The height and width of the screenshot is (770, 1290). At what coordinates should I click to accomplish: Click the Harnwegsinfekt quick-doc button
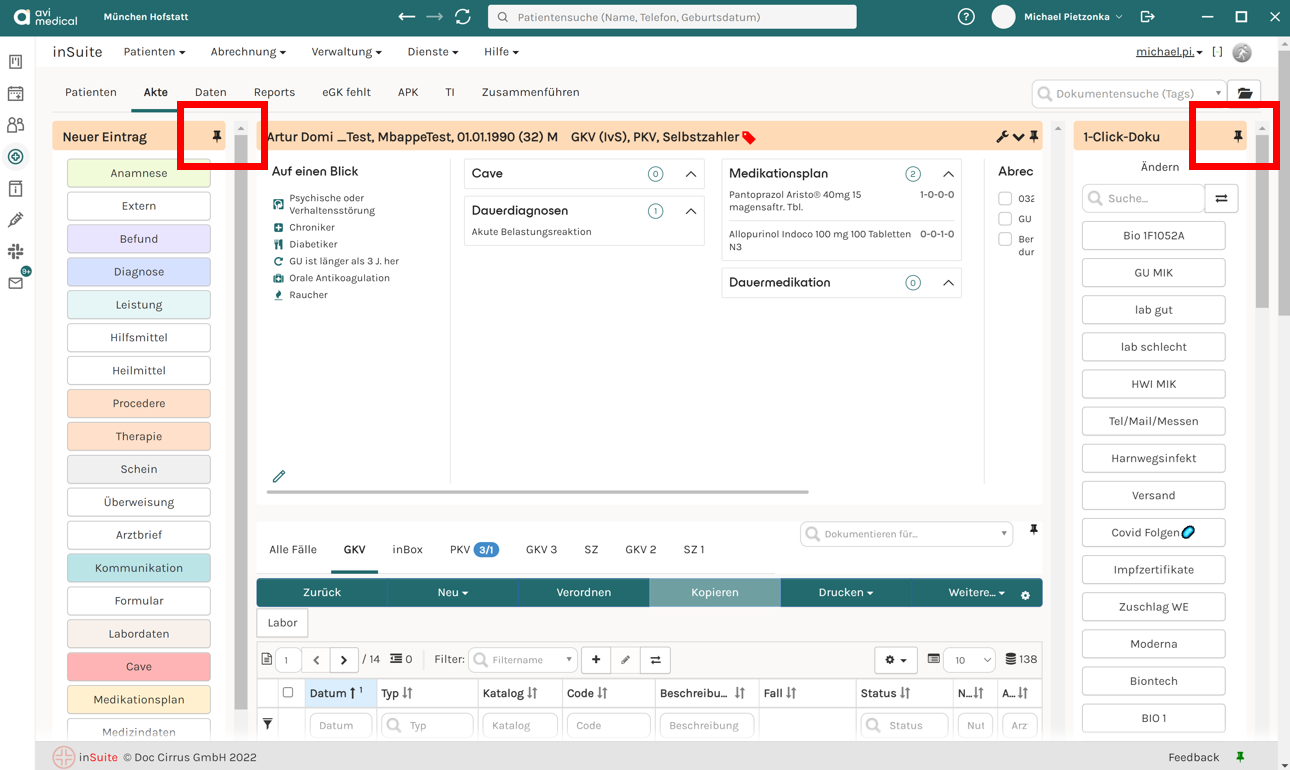[1153, 458]
